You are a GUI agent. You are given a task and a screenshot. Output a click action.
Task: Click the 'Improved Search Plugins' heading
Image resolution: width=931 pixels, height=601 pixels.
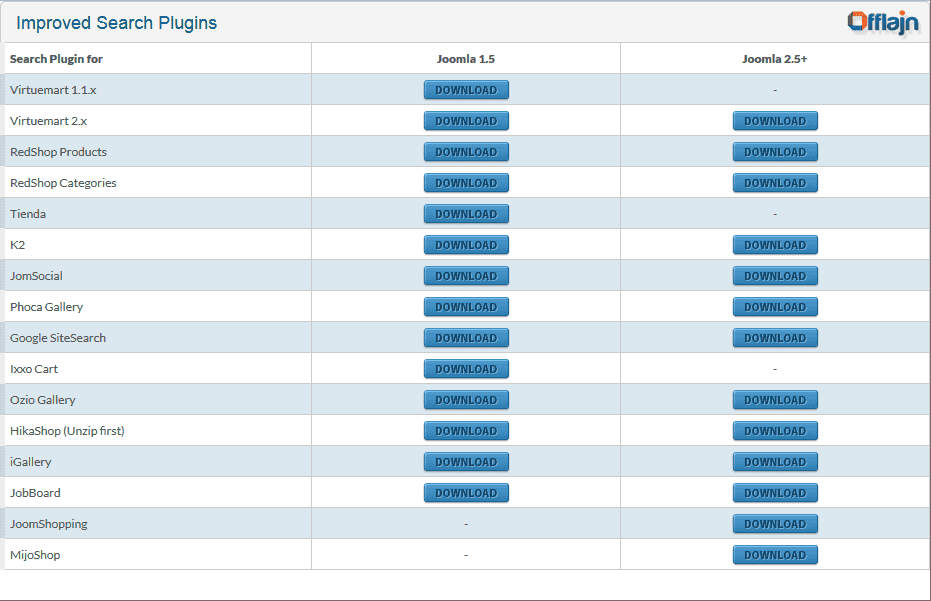tap(116, 23)
